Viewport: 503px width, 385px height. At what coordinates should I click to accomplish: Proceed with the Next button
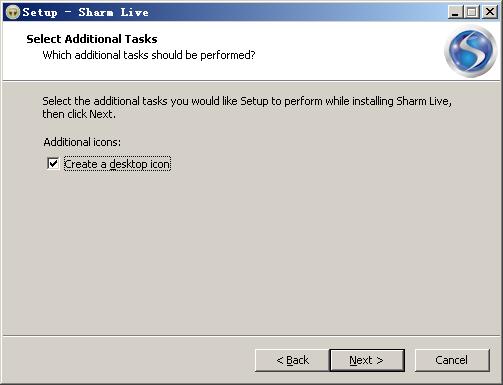[x=367, y=360]
